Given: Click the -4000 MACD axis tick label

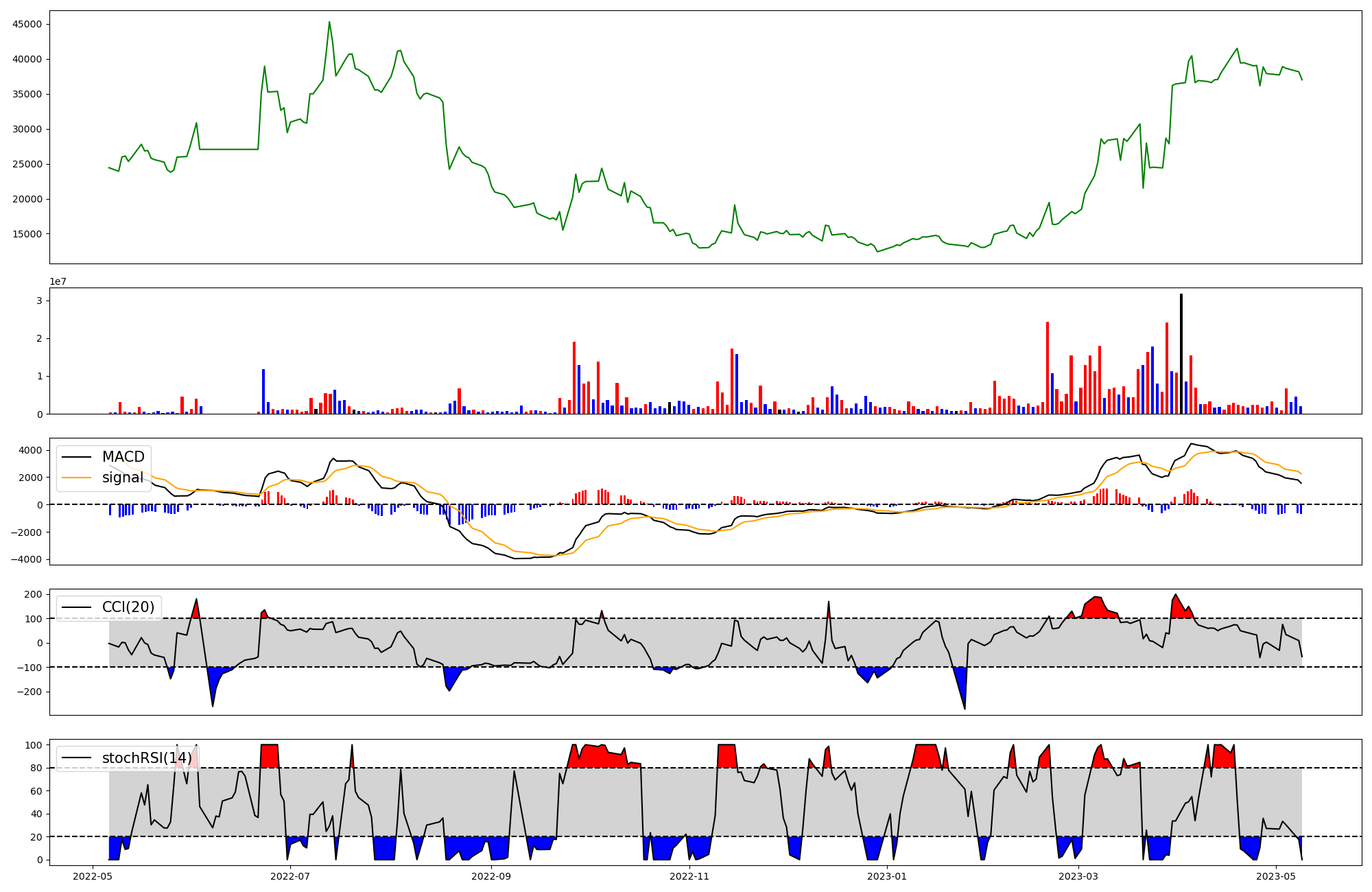Looking at the screenshot, I should click(25, 560).
